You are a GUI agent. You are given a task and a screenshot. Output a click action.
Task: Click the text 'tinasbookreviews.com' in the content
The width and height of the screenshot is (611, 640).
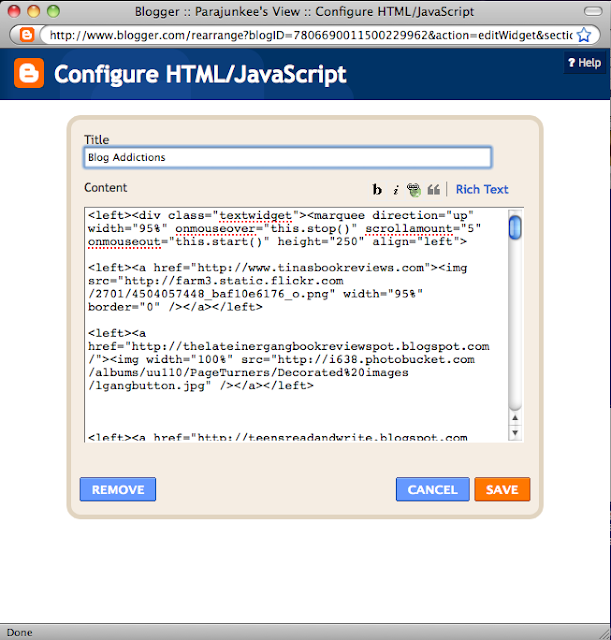(351, 268)
